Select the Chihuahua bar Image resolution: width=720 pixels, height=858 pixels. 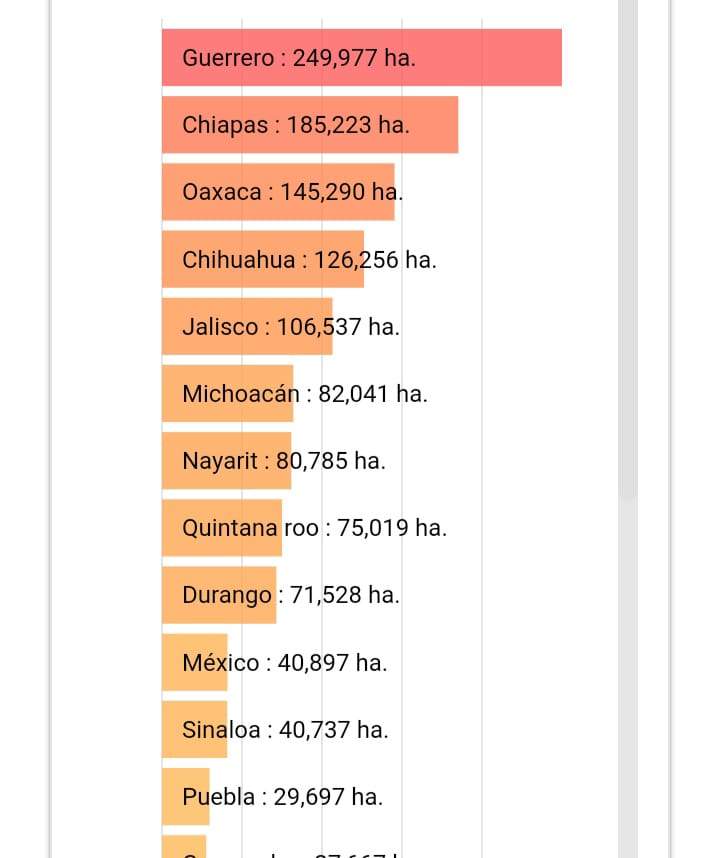point(263,259)
